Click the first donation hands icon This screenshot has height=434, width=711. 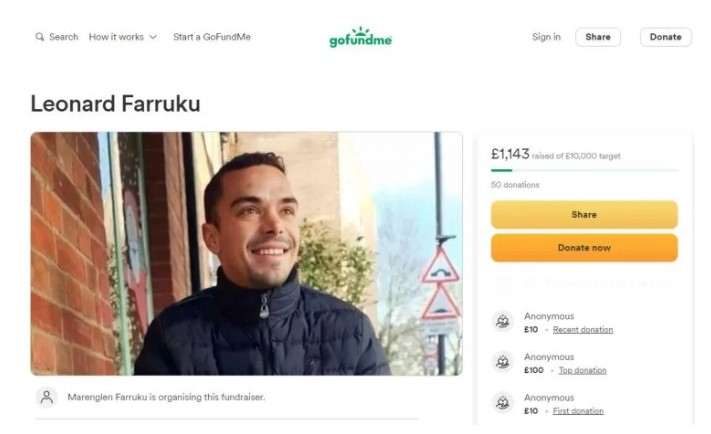coord(502,403)
